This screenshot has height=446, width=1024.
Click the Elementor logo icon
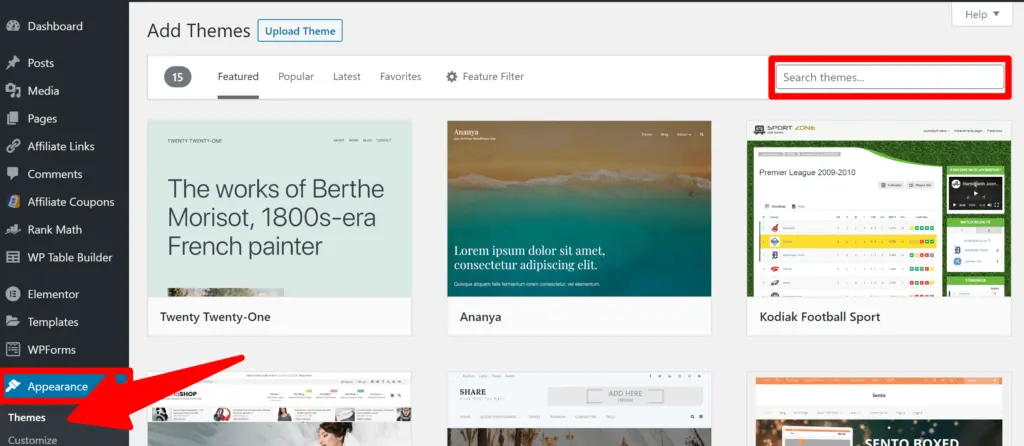(12, 294)
